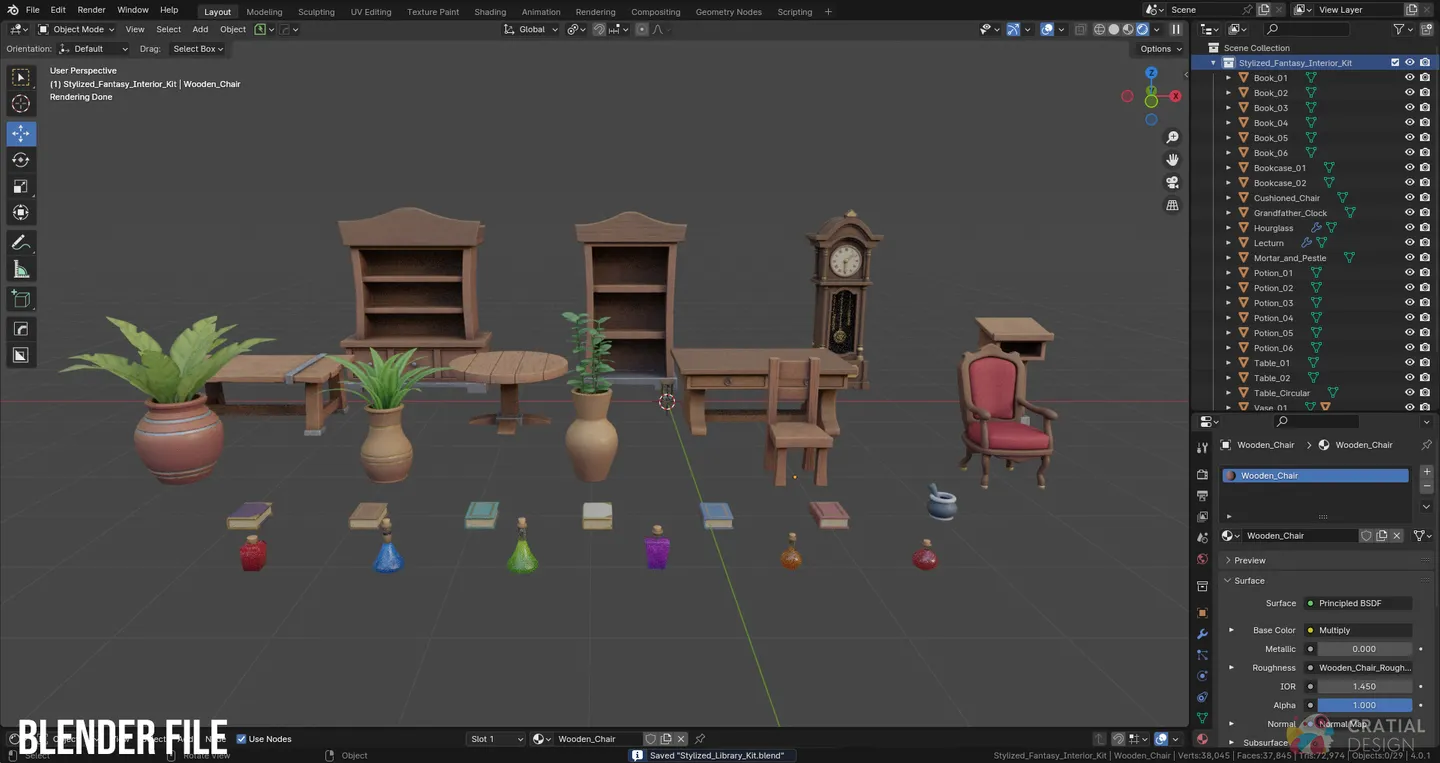The height and width of the screenshot is (763, 1440).
Task: Click the zoom view magnifier icon
Action: click(x=1173, y=137)
